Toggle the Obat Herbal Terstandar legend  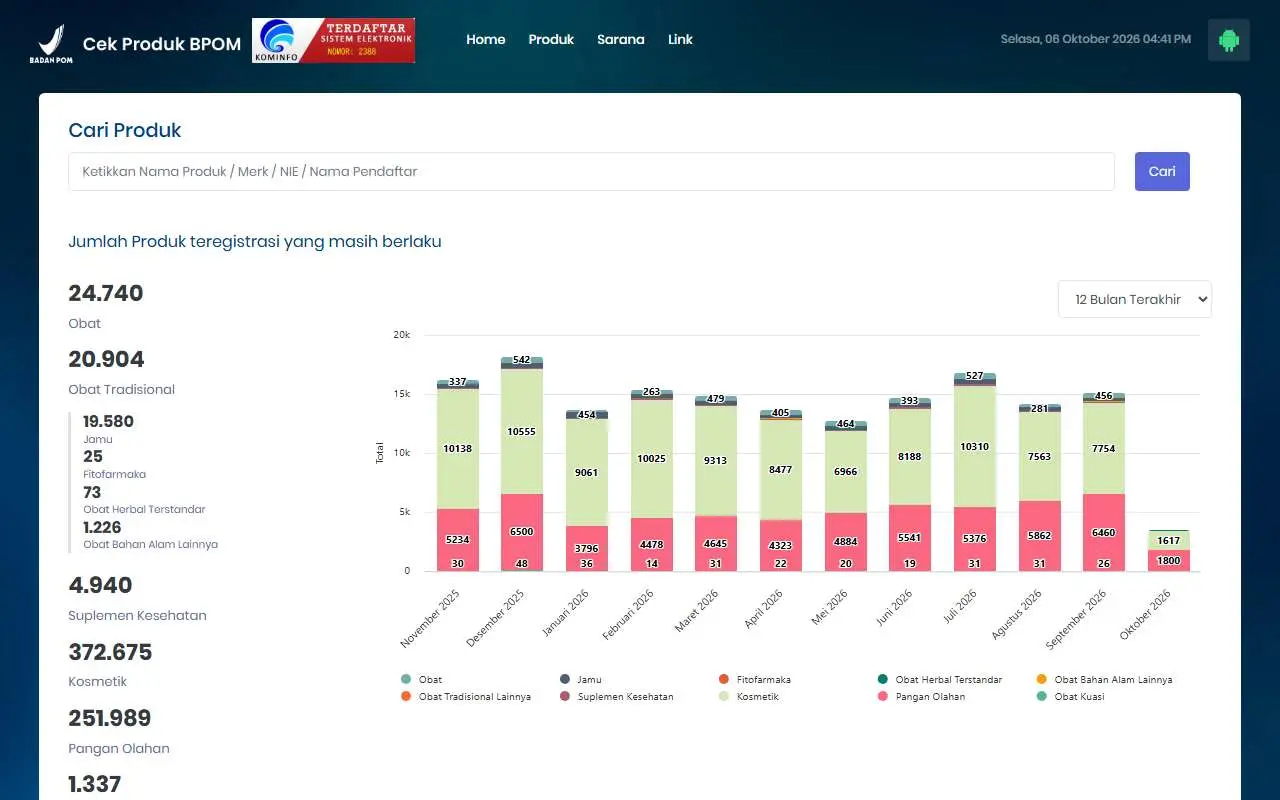[940, 680]
